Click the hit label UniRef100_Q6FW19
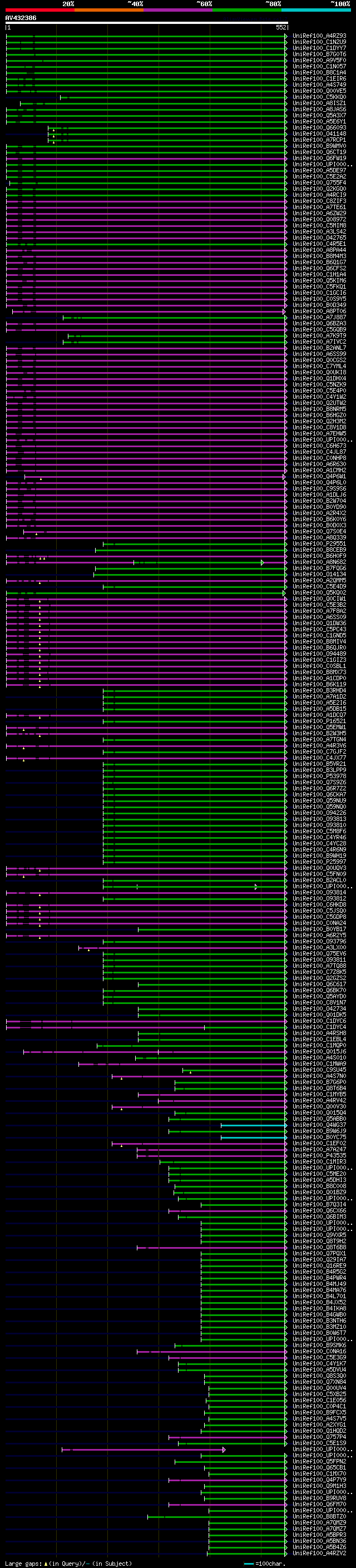356x1568 pixels. tap(319, 159)
